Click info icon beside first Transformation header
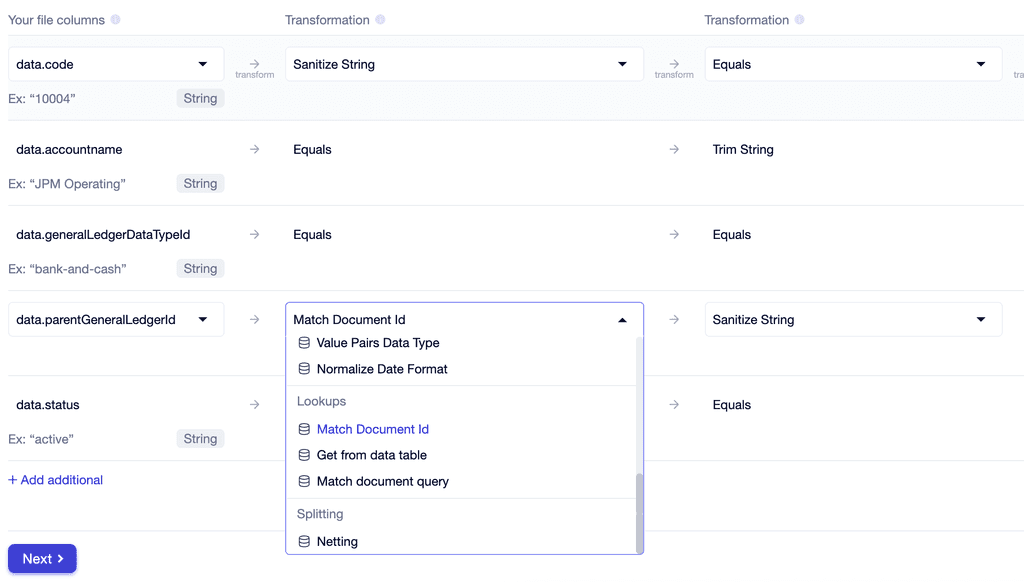 coord(380,20)
